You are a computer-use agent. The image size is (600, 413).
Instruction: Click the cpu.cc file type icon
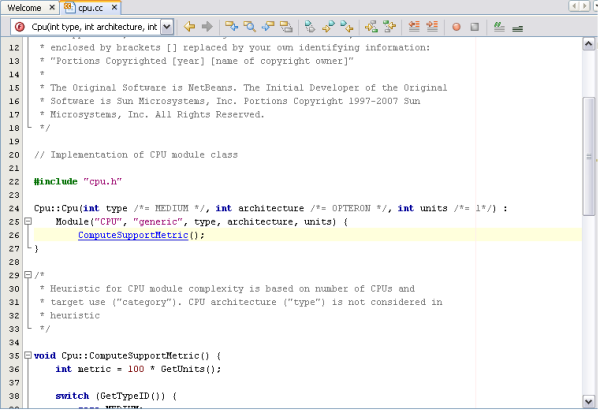click(x=69, y=7)
